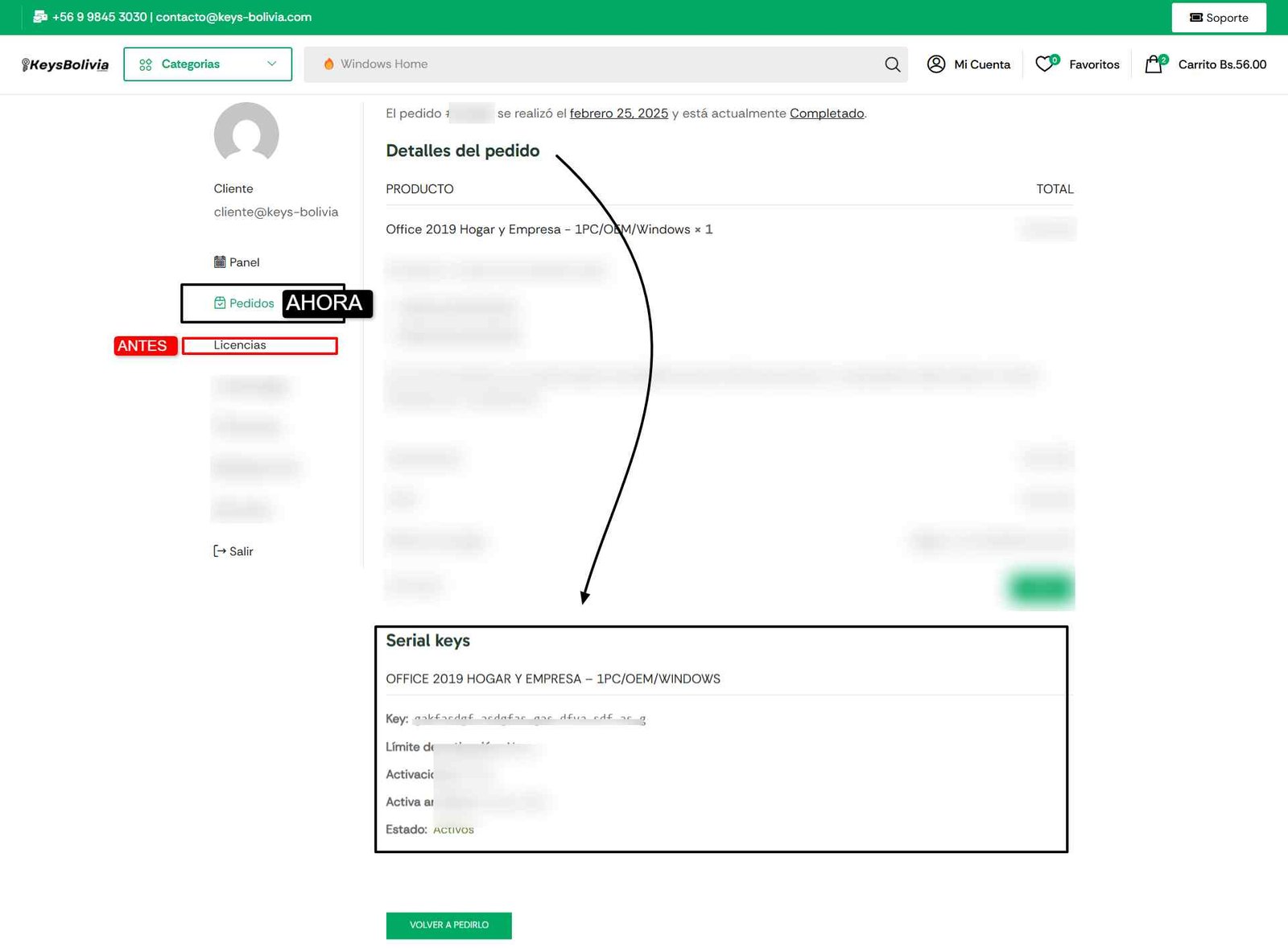Click the Salir logout icon
This screenshot has height=948, width=1288.
pyautogui.click(x=219, y=551)
